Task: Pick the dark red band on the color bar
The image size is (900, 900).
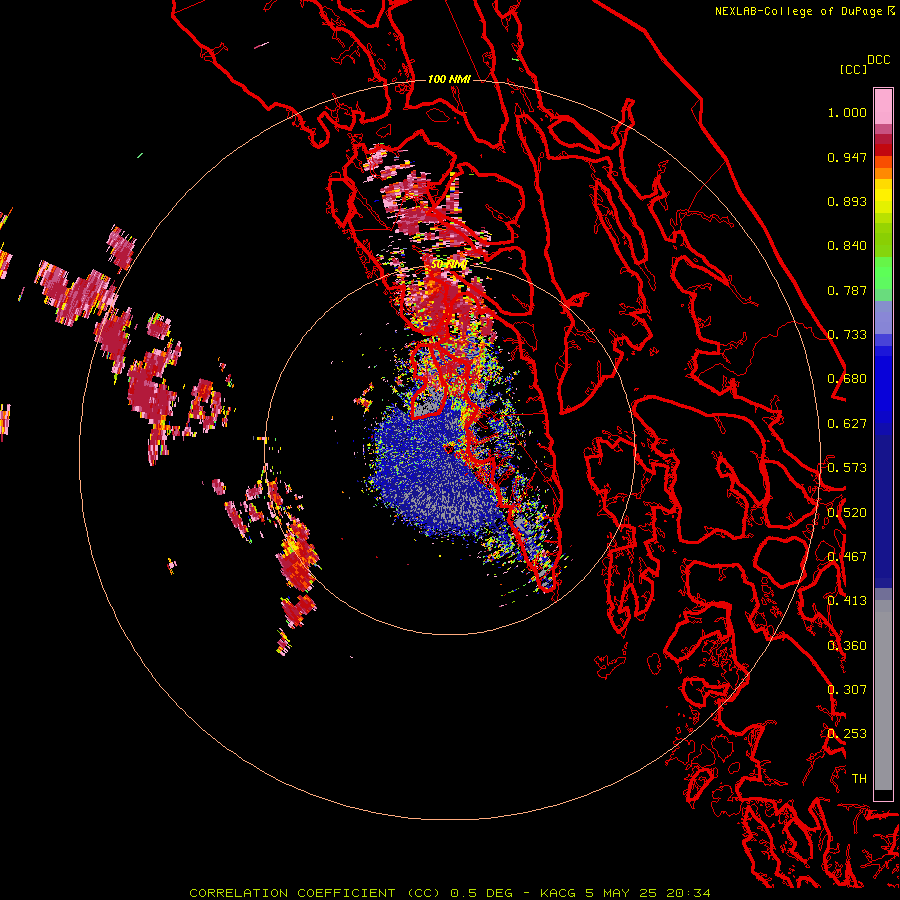Action: (x=883, y=150)
